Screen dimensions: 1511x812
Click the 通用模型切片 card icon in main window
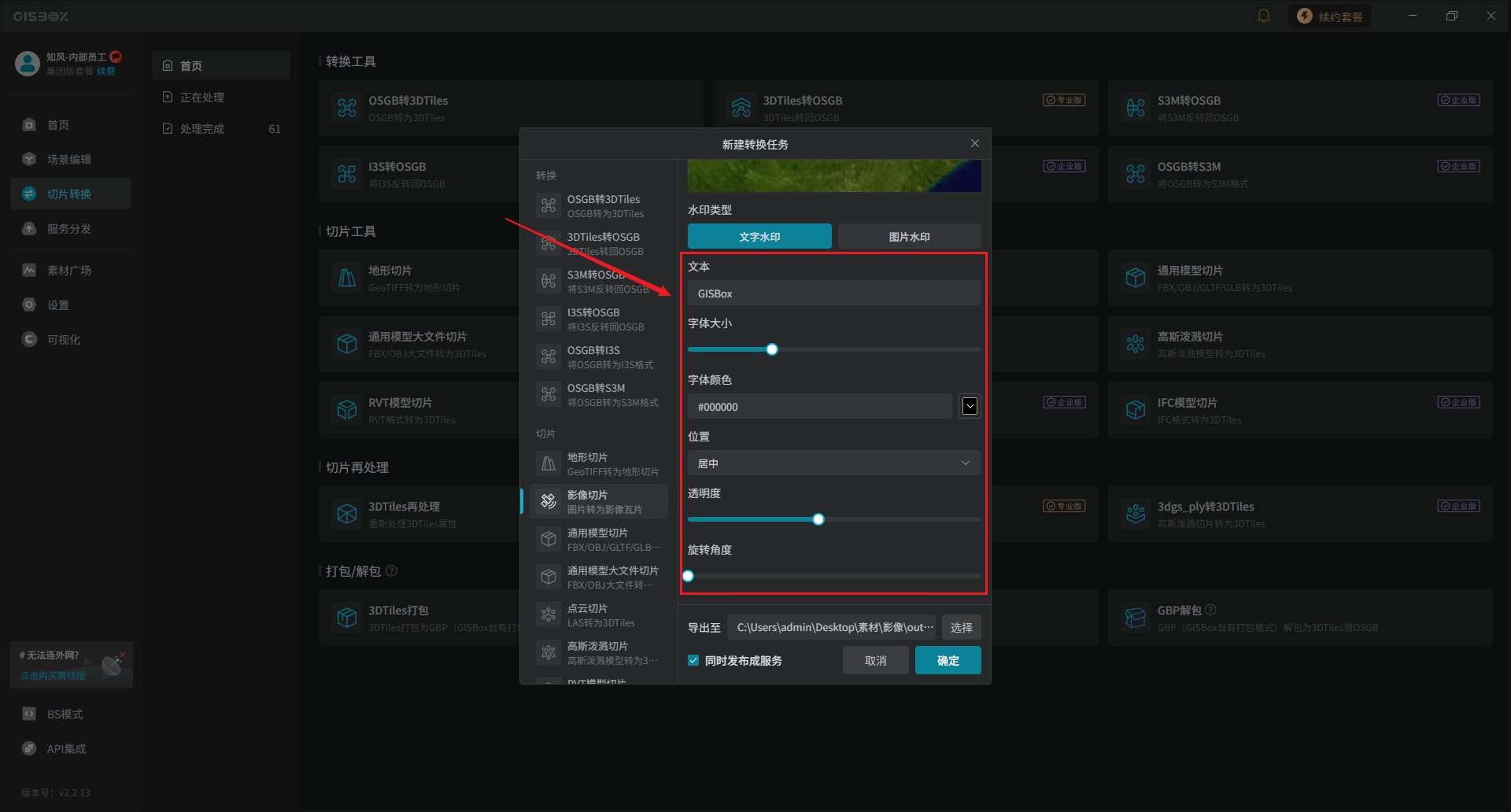pyautogui.click(x=1136, y=278)
